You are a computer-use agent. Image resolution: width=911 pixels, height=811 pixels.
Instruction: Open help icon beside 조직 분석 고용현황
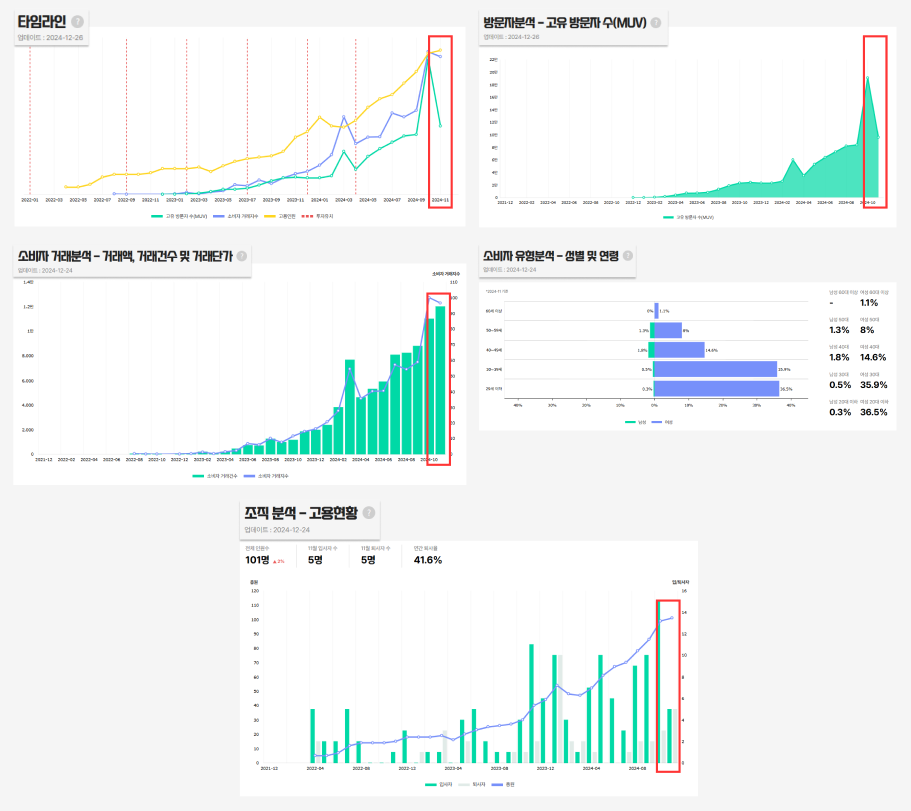[x=369, y=512]
